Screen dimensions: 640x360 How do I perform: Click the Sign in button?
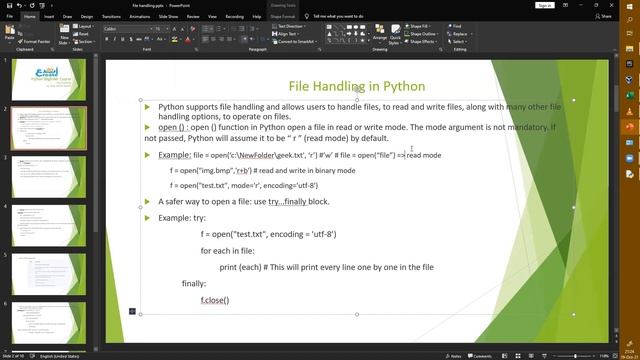545,5
